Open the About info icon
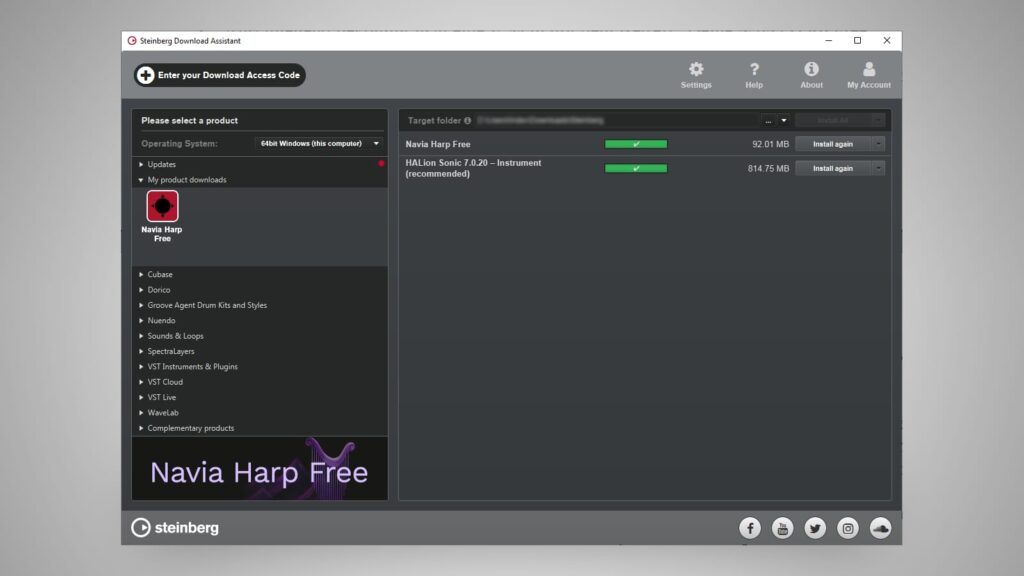This screenshot has width=1024, height=576. 811,70
